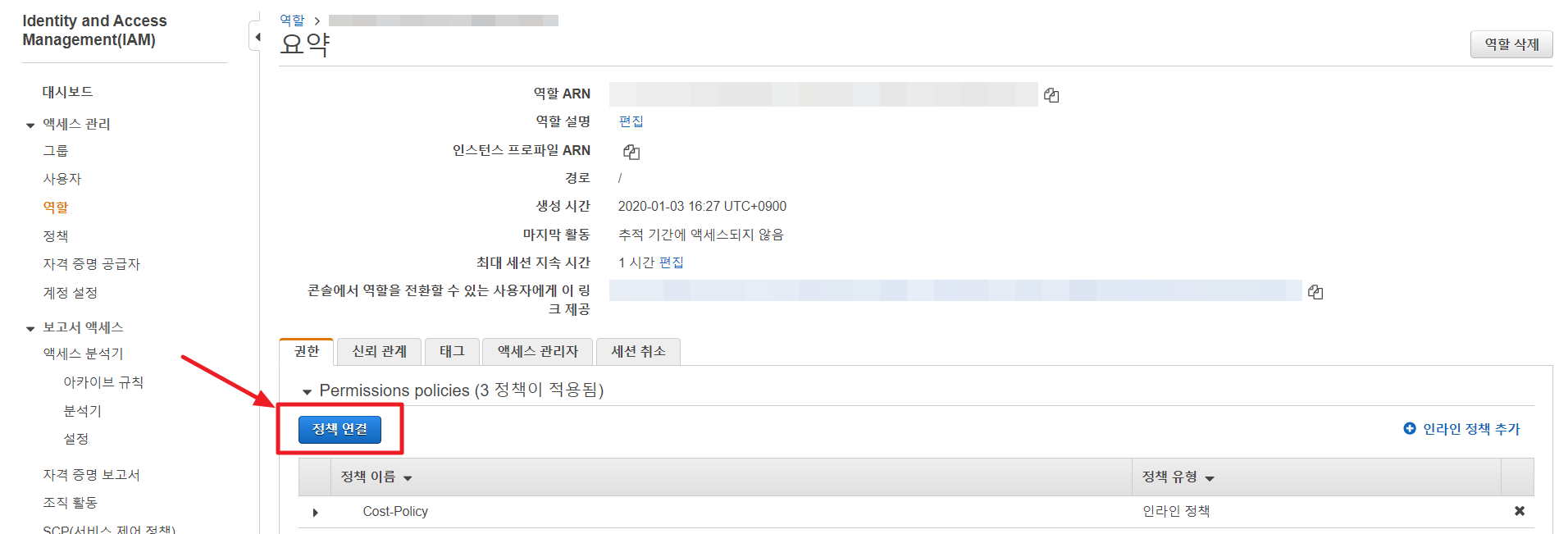This screenshot has height=534, width=1568.
Task: Copy the instance profile ARN
Action: [631, 152]
